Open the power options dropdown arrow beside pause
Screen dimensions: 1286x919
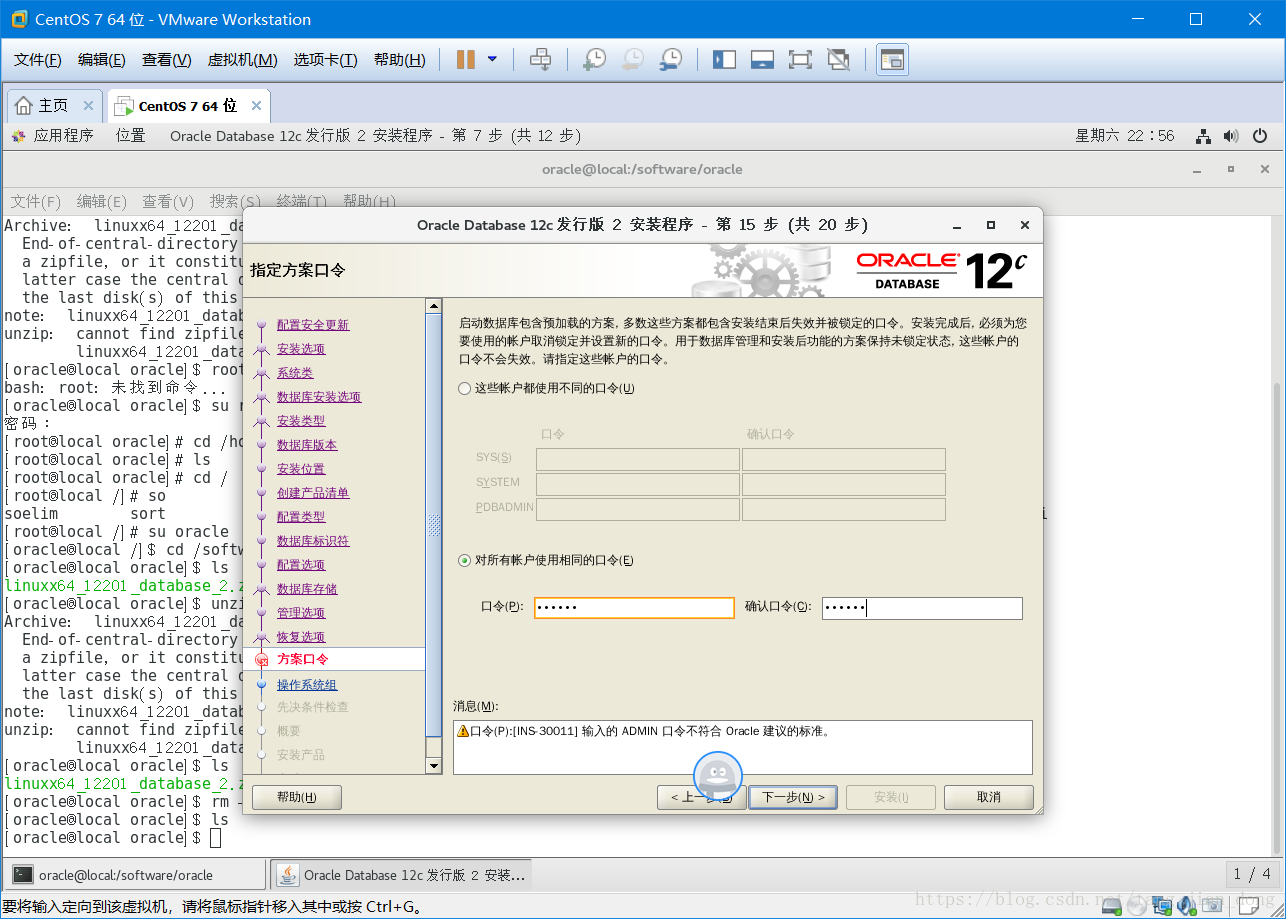pyautogui.click(x=492, y=60)
